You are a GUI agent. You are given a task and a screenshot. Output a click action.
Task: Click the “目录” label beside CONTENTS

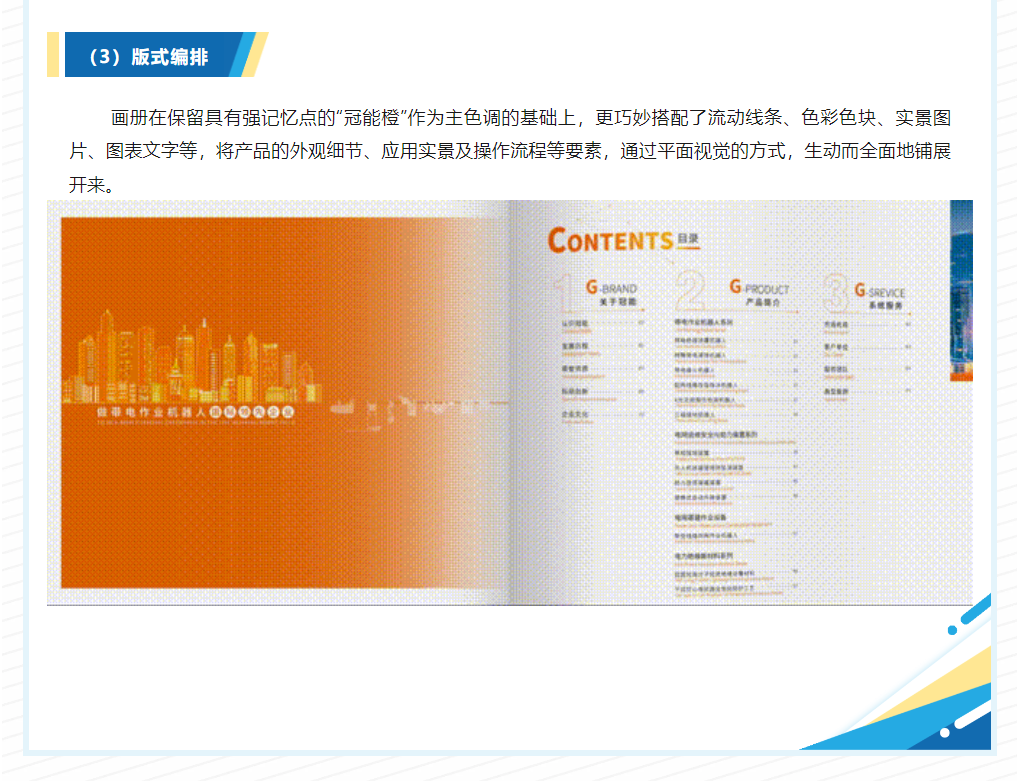[x=688, y=239]
